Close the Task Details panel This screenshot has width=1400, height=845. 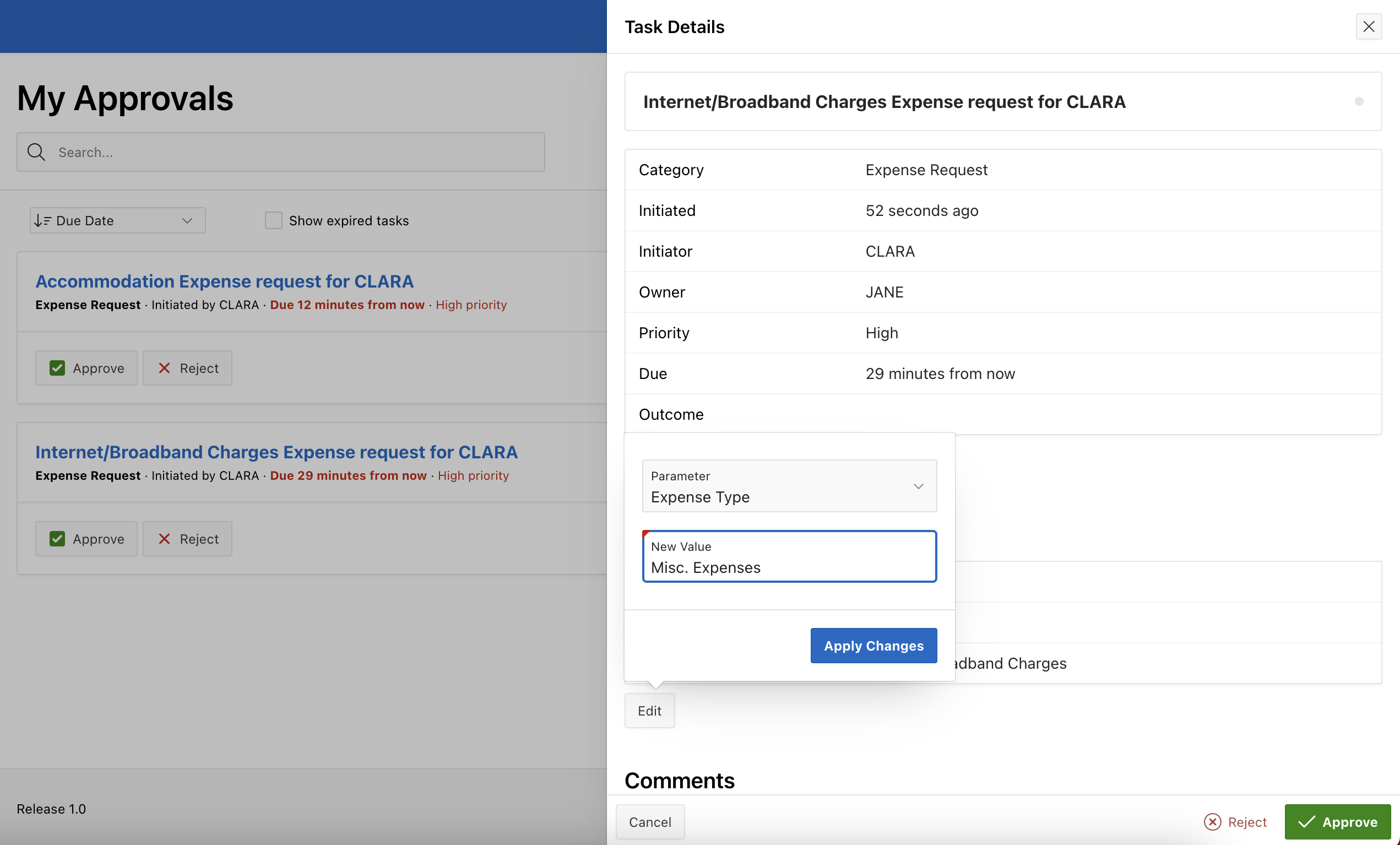1368,26
